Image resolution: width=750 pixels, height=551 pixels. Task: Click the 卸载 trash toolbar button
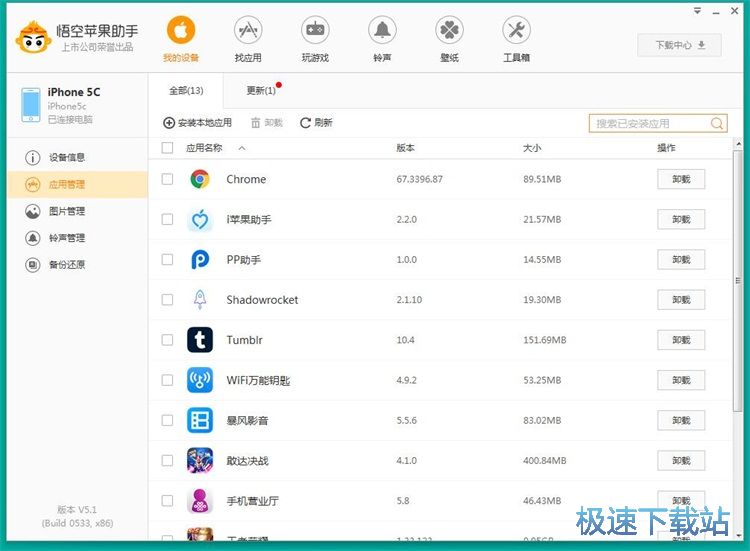click(267, 123)
